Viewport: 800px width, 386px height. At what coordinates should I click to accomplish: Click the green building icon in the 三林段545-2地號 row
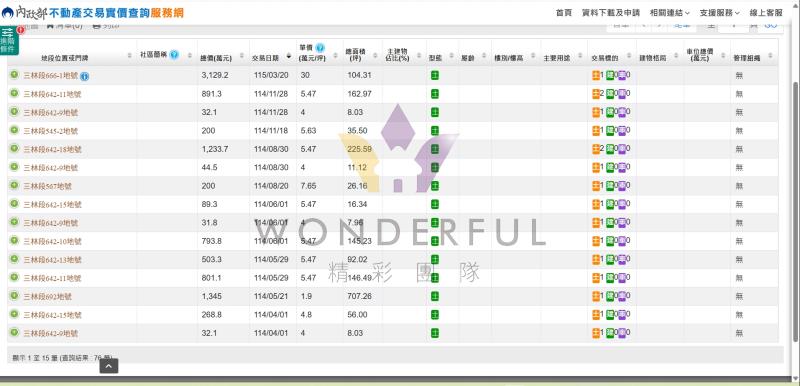pos(610,131)
